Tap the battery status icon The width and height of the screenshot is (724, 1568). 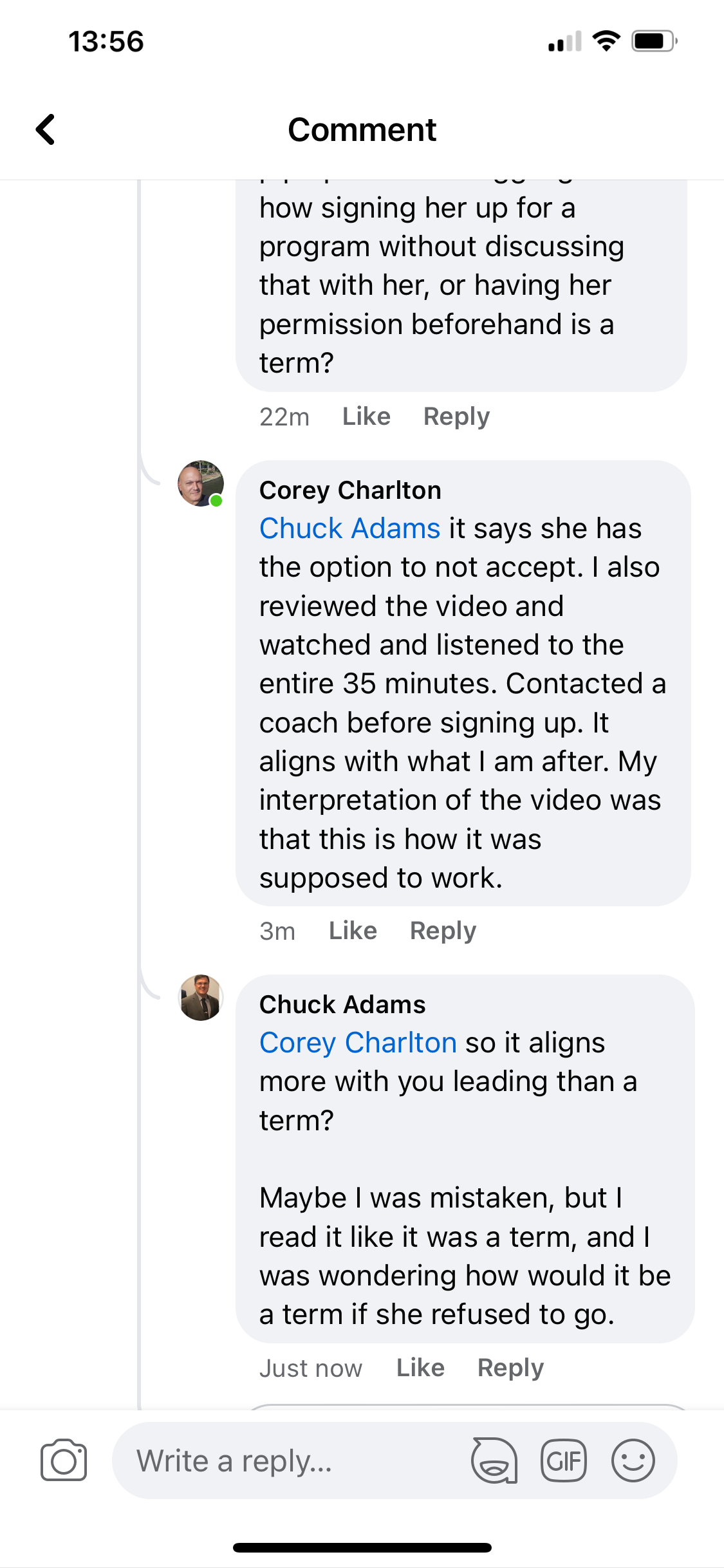tap(653, 41)
